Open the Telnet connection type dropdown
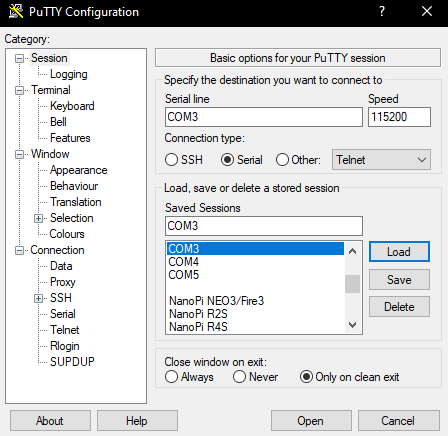 (381, 160)
